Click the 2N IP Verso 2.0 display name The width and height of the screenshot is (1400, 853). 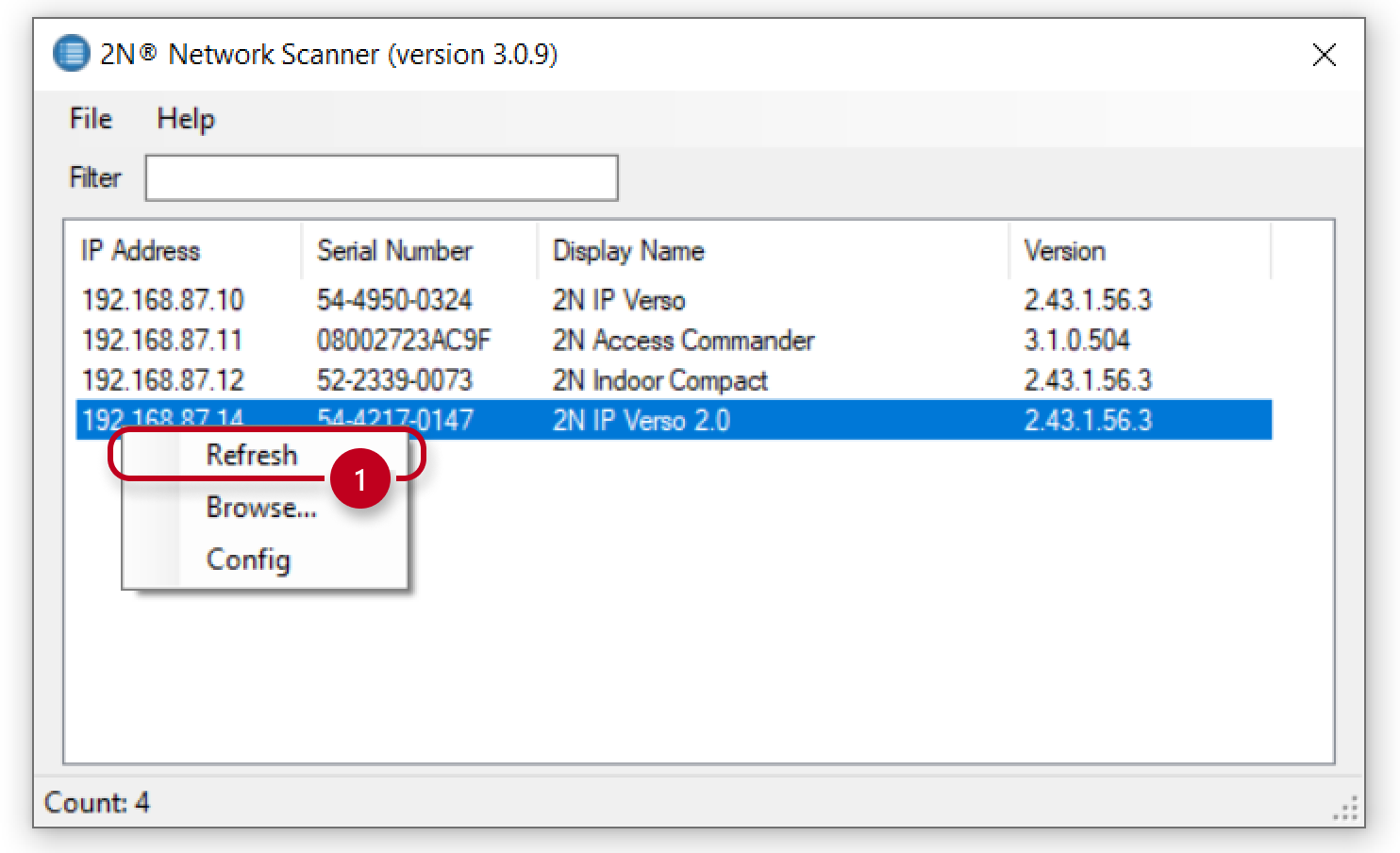[x=642, y=420]
